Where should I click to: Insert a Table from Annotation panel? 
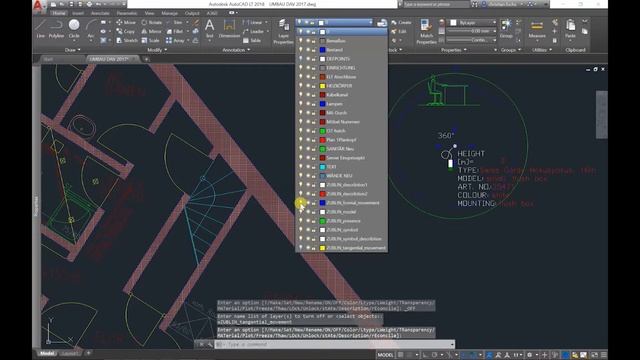pyautogui.click(x=252, y=40)
